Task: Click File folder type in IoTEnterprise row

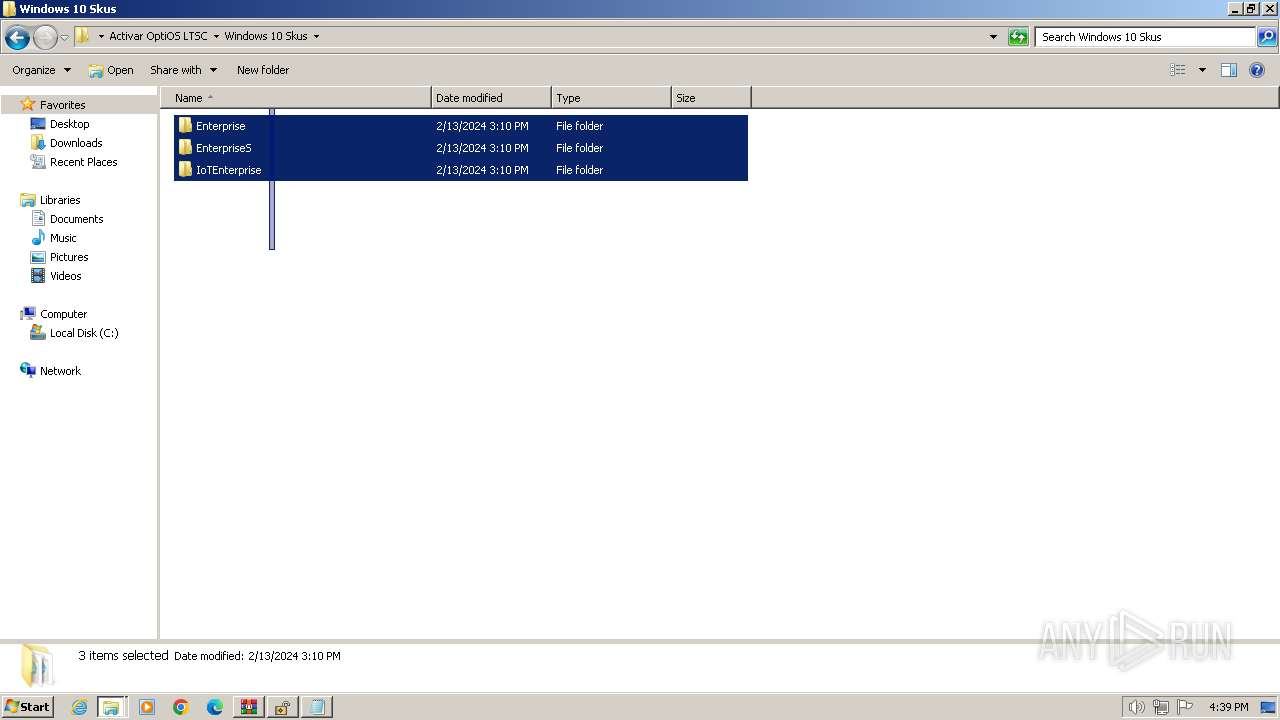Action: point(580,170)
